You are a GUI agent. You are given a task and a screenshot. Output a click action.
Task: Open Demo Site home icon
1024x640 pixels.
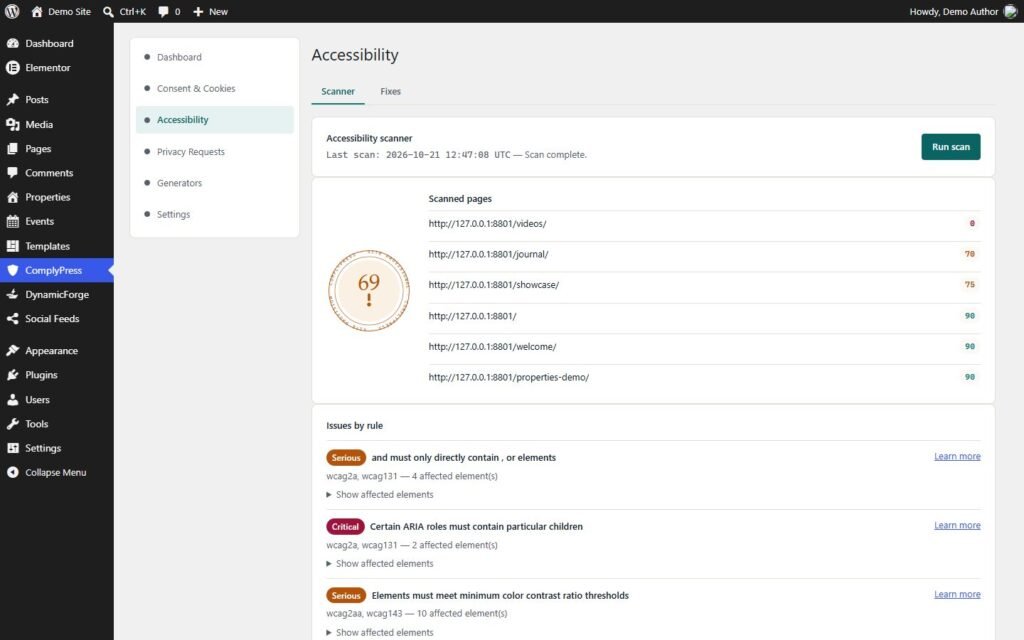(x=37, y=11)
